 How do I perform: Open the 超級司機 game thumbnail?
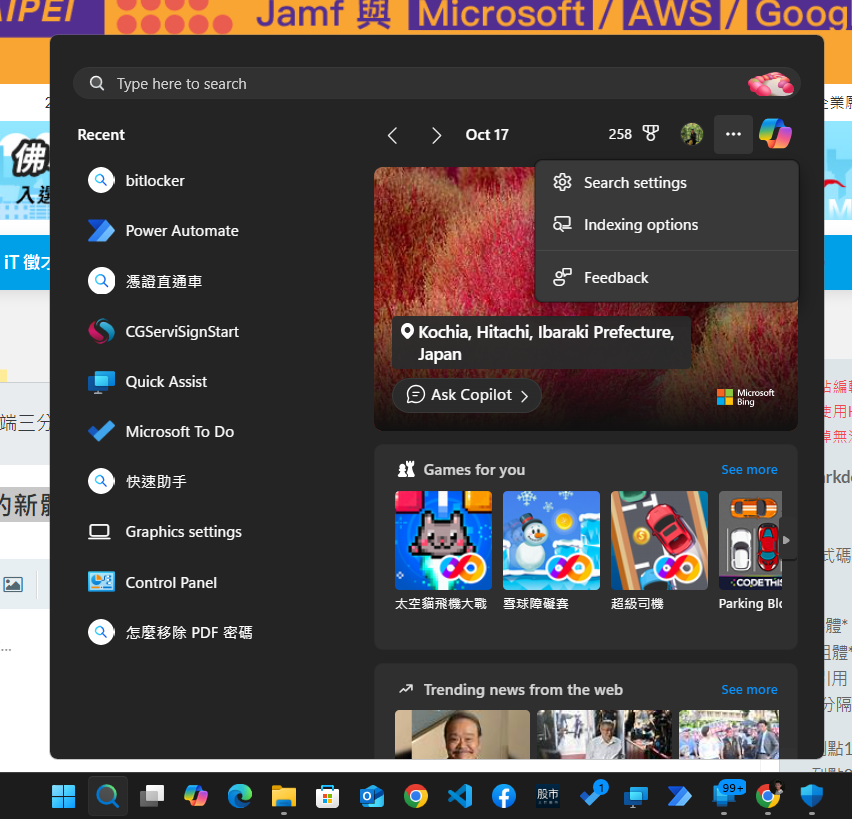659,540
